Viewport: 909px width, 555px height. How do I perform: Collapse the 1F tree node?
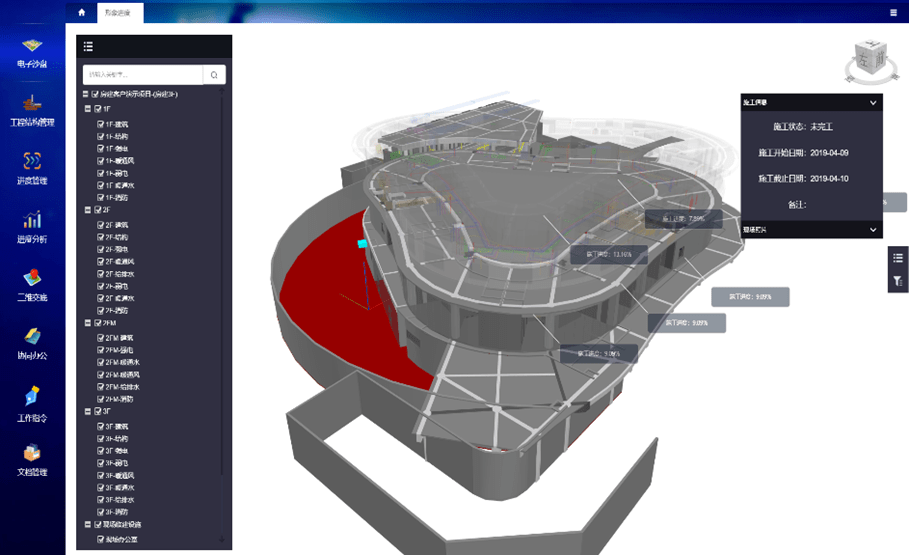[x=87, y=108]
